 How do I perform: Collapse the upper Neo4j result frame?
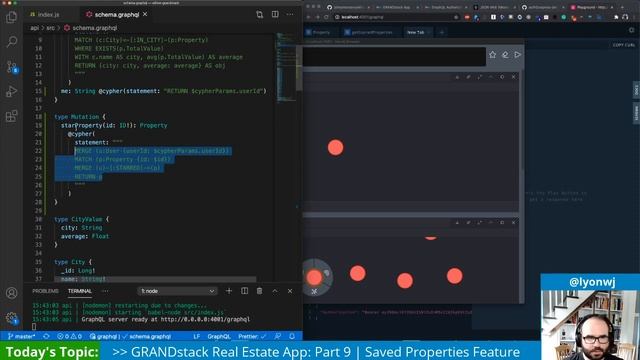[x=491, y=77]
